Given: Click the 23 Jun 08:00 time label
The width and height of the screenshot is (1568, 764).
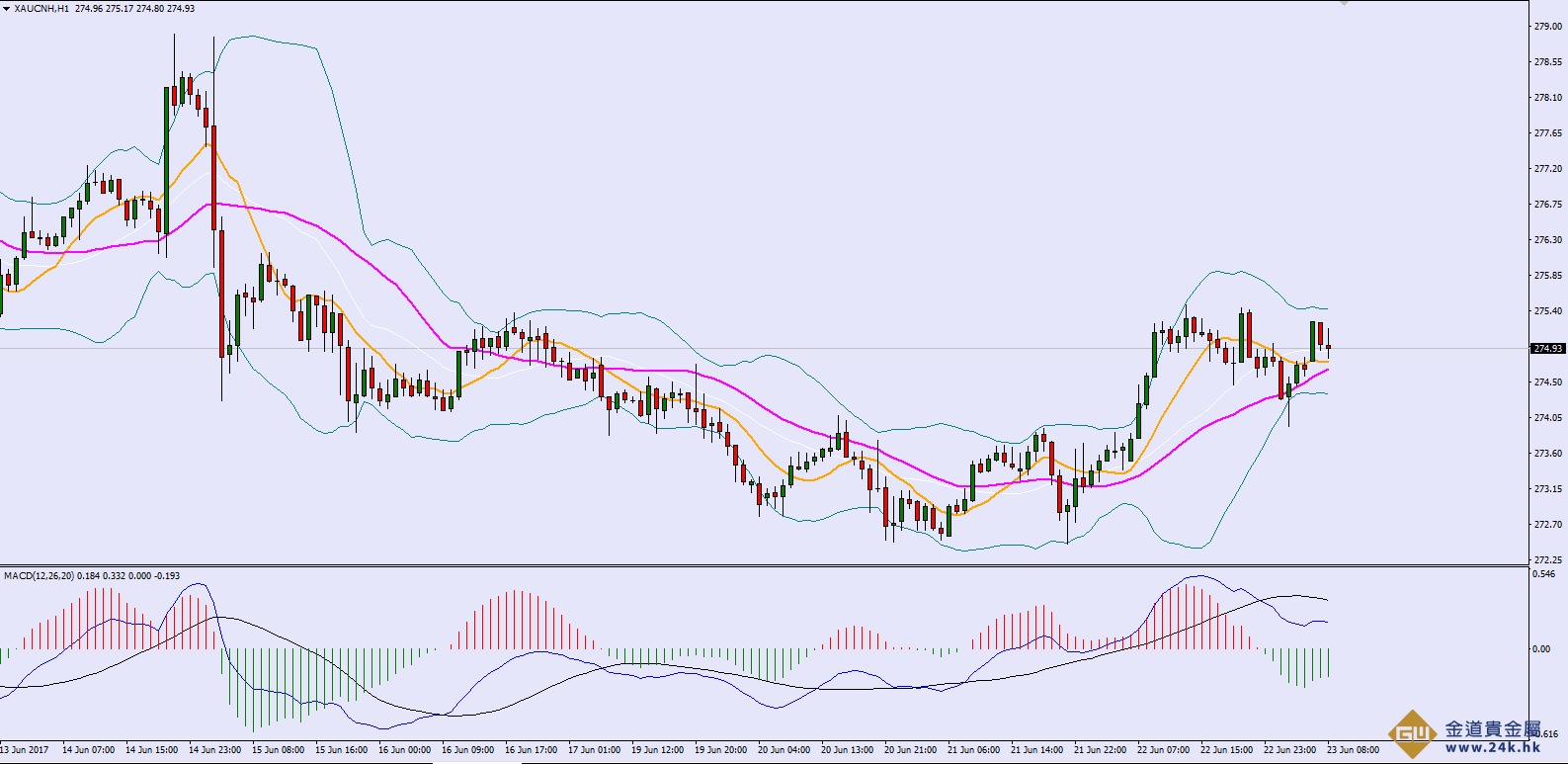Looking at the screenshot, I should (1353, 750).
